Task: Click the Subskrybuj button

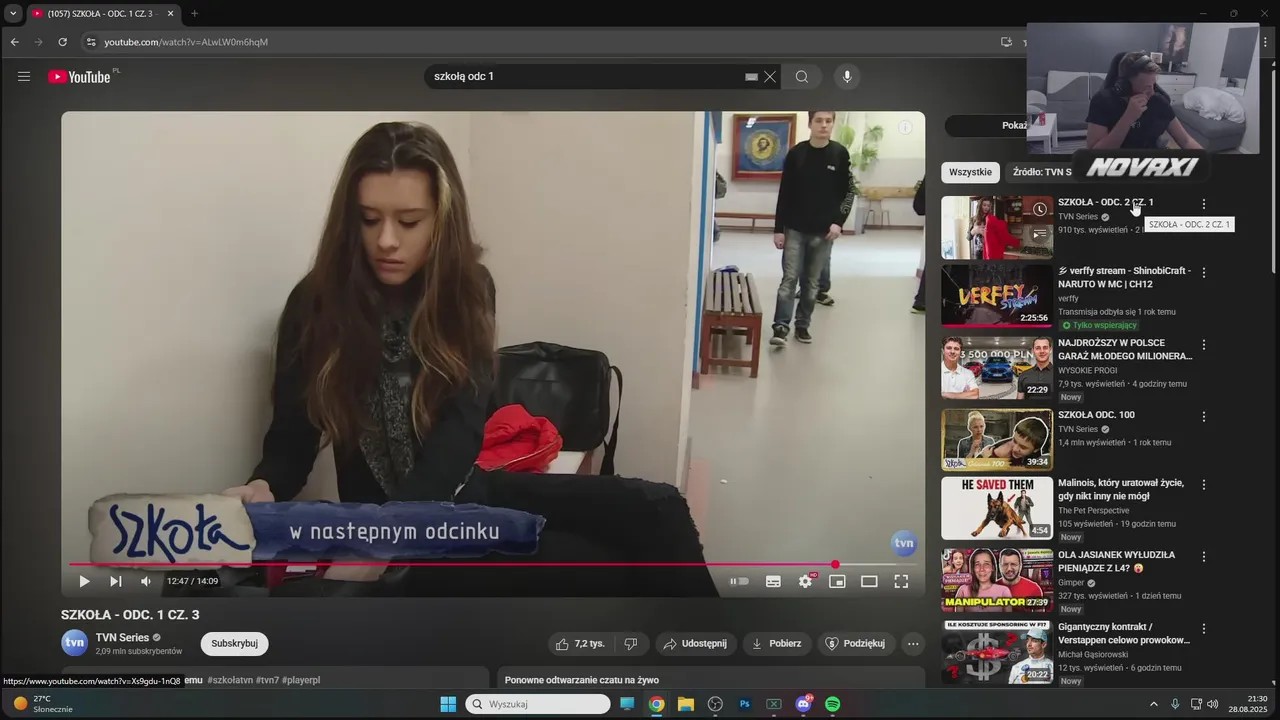Action: (x=234, y=644)
